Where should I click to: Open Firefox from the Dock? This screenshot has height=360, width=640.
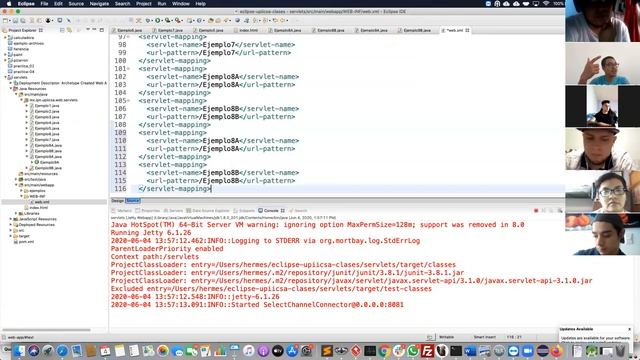(x=556, y=351)
